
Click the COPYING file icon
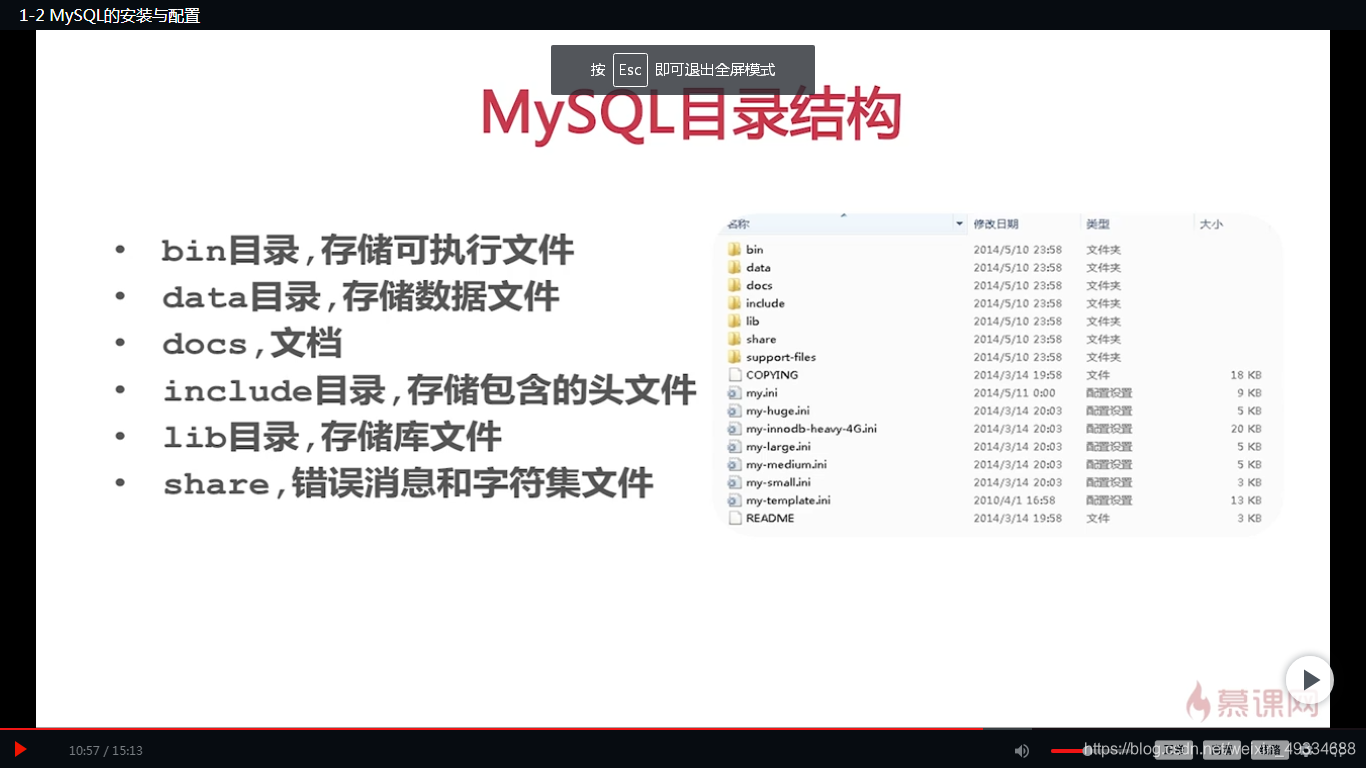click(734, 375)
